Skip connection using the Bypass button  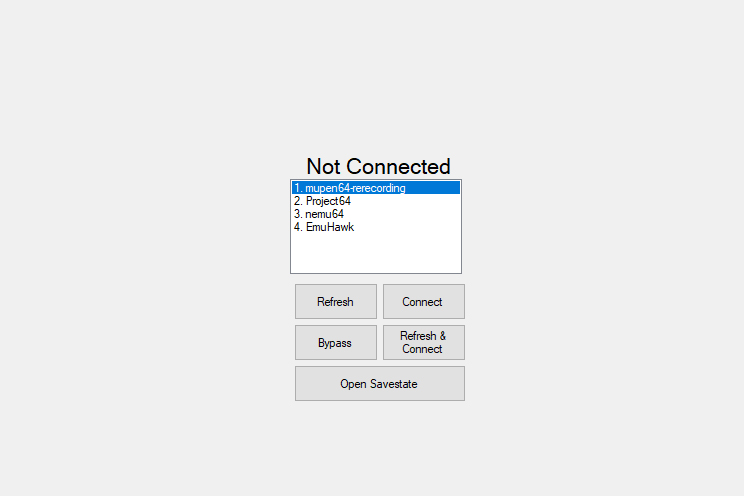pyautogui.click(x=335, y=342)
